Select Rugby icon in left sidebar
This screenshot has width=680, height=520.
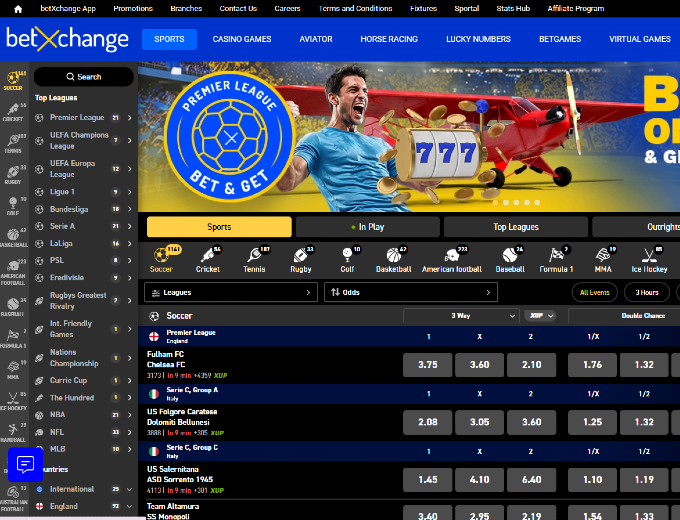pyautogui.click(x=13, y=175)
